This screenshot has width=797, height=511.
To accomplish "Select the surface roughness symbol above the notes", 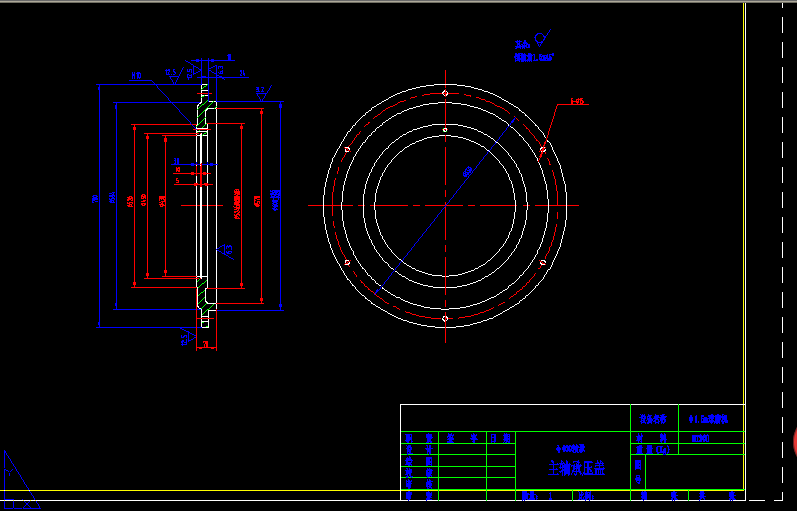I will coord(540,39).
